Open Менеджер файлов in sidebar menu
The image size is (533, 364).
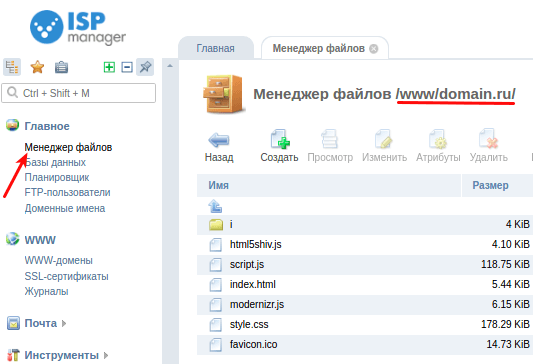point(68,147)
